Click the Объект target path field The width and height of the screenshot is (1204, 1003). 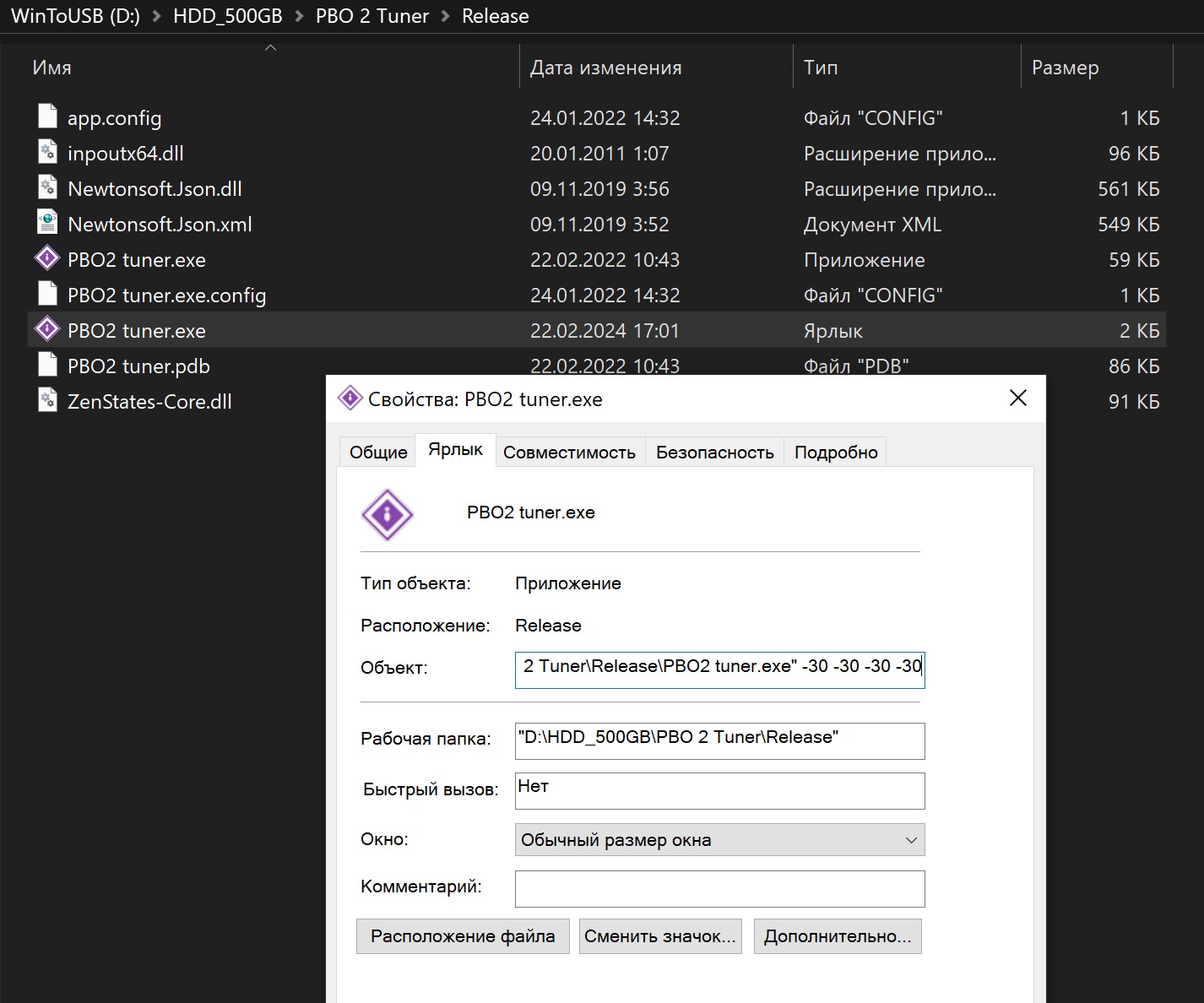coord(719,668)
